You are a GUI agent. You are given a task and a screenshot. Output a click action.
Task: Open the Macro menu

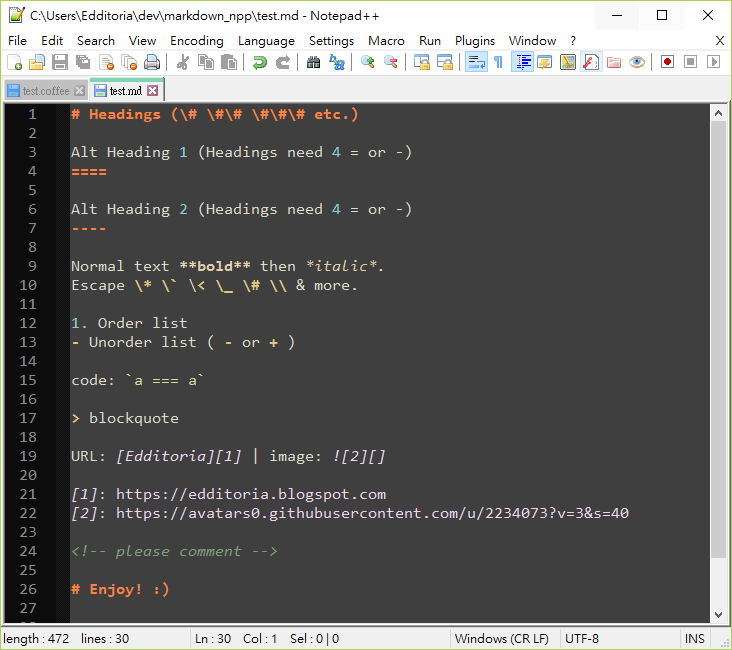[x=386, y=41]
